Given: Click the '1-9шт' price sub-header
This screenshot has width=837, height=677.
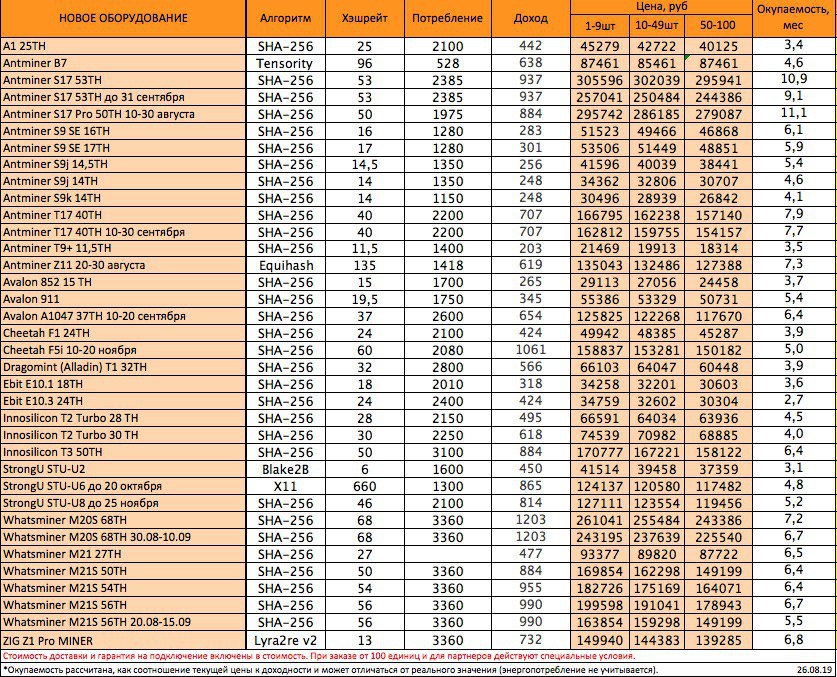Looking at the screenshot, I should [x=600, y=26].
